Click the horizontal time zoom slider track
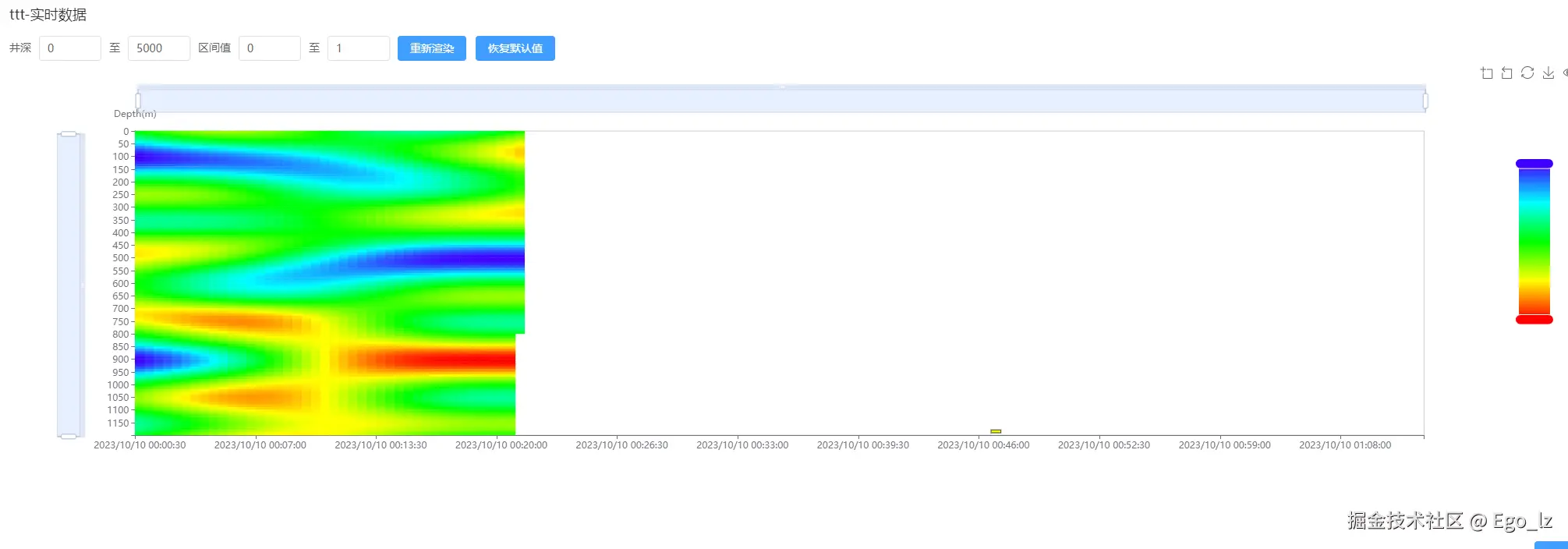 (x=781, y=101)
